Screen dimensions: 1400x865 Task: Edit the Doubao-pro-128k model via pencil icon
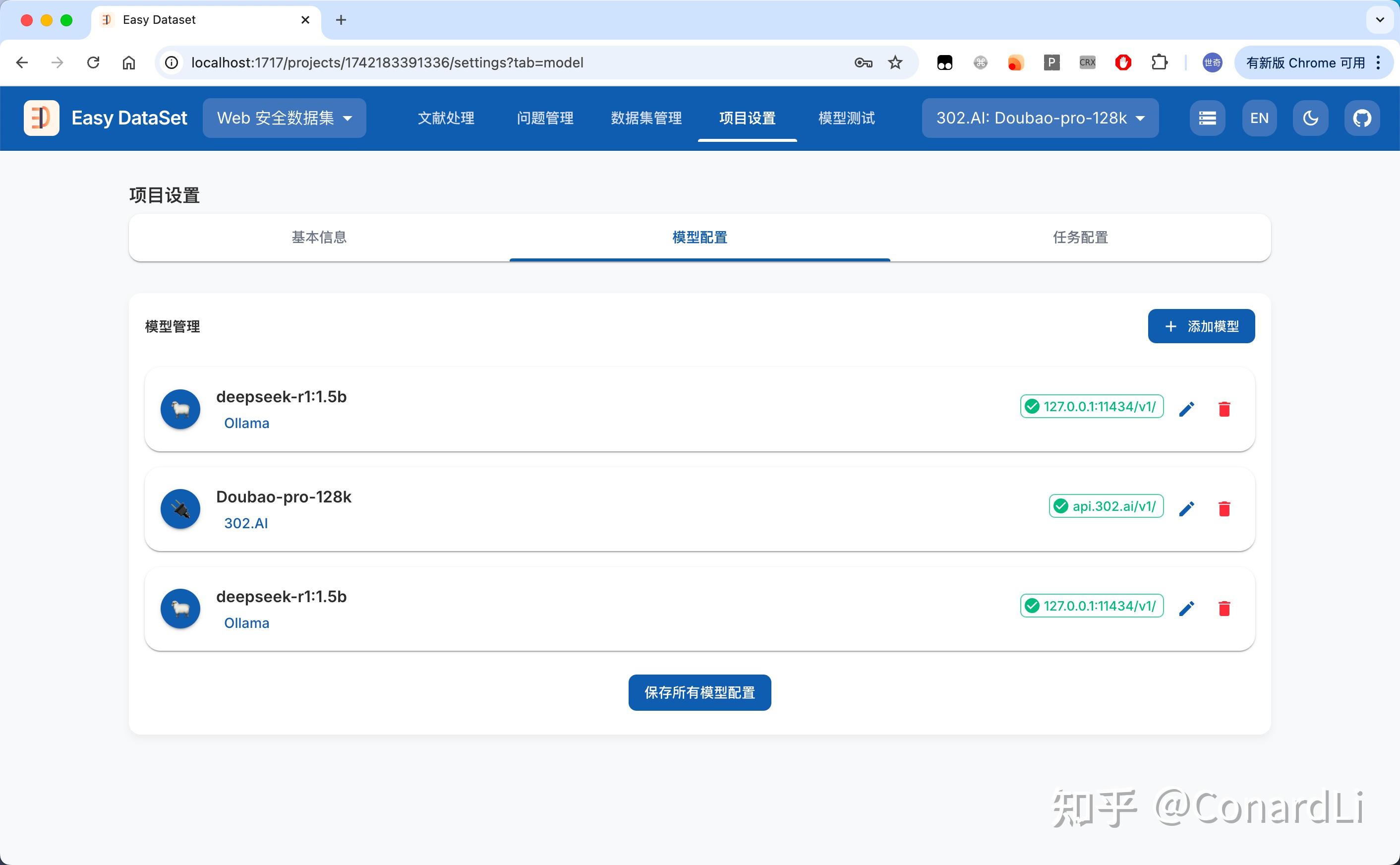1187,508
